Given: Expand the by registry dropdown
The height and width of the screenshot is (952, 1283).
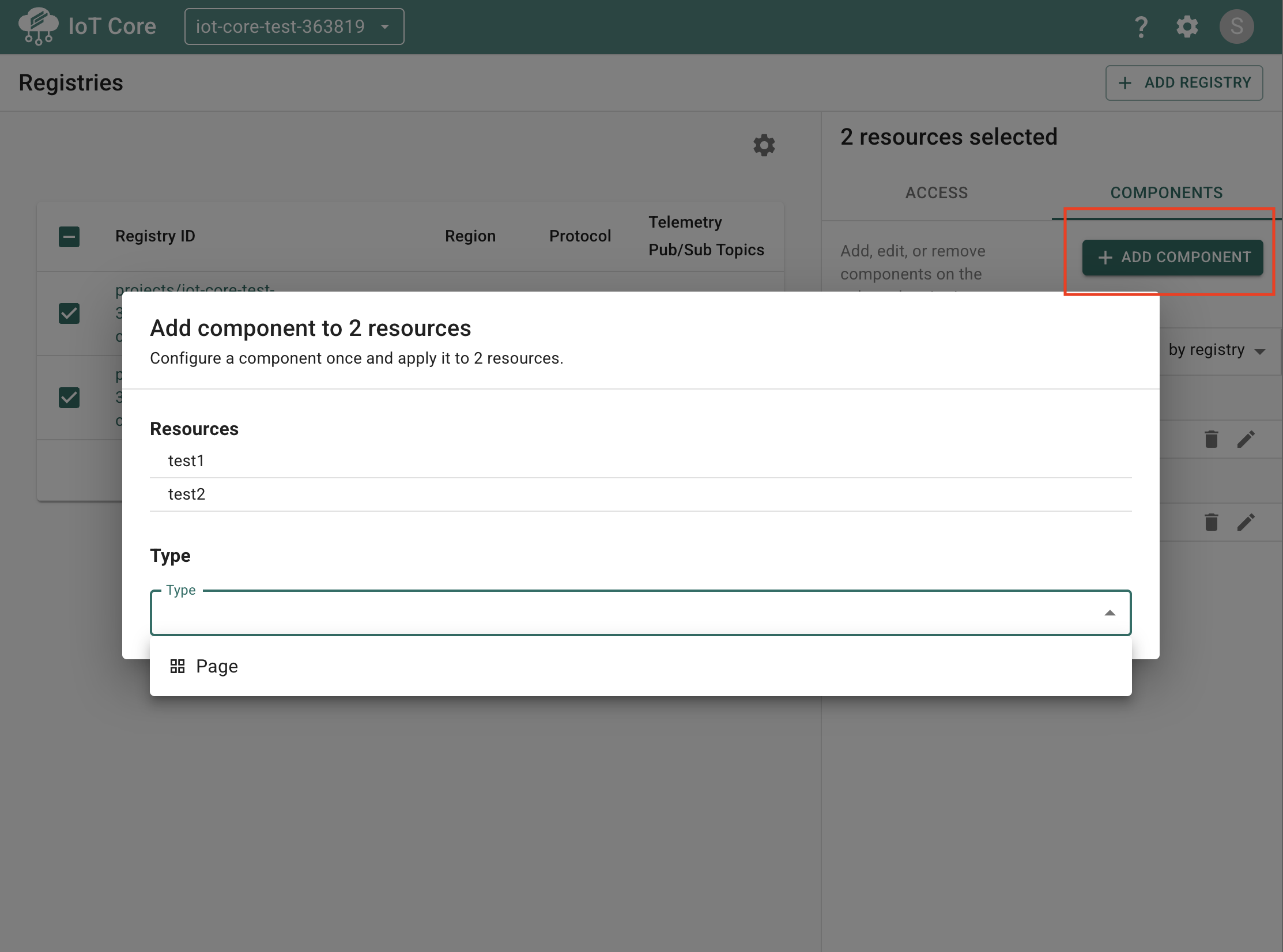Looking at the screenshot, I should [x=1216, y=350].
